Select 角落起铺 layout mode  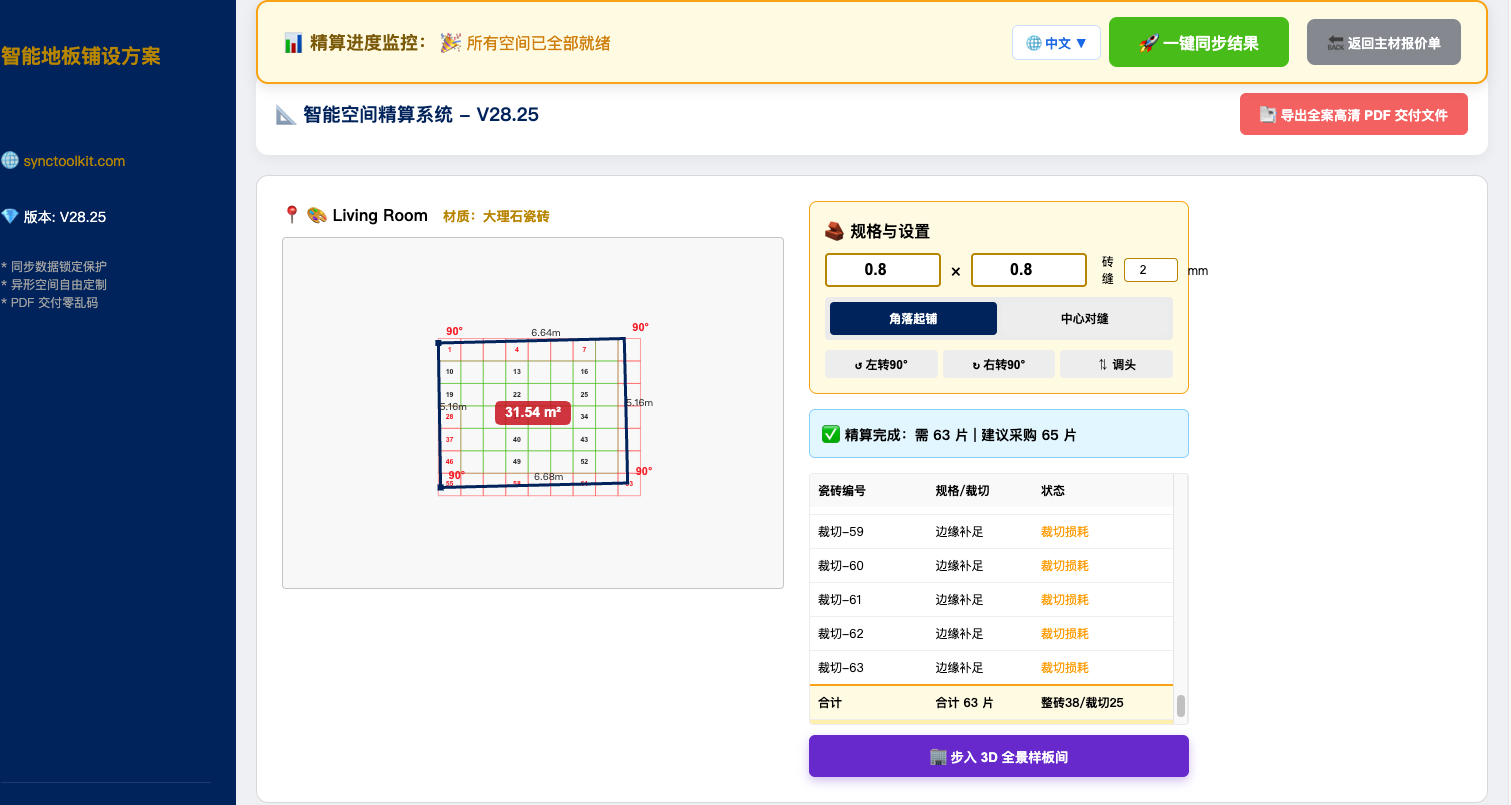click(x=913, y=319)
